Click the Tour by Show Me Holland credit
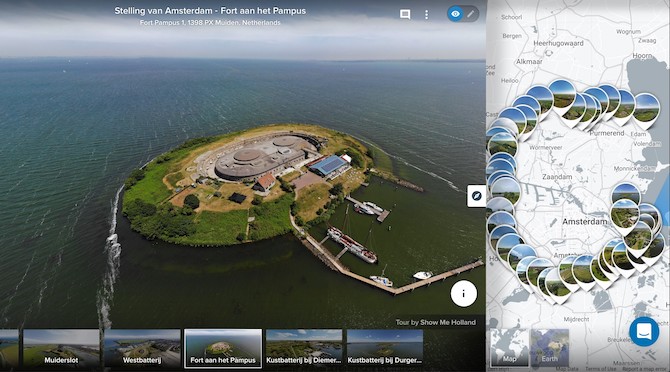 click(435, 322)
